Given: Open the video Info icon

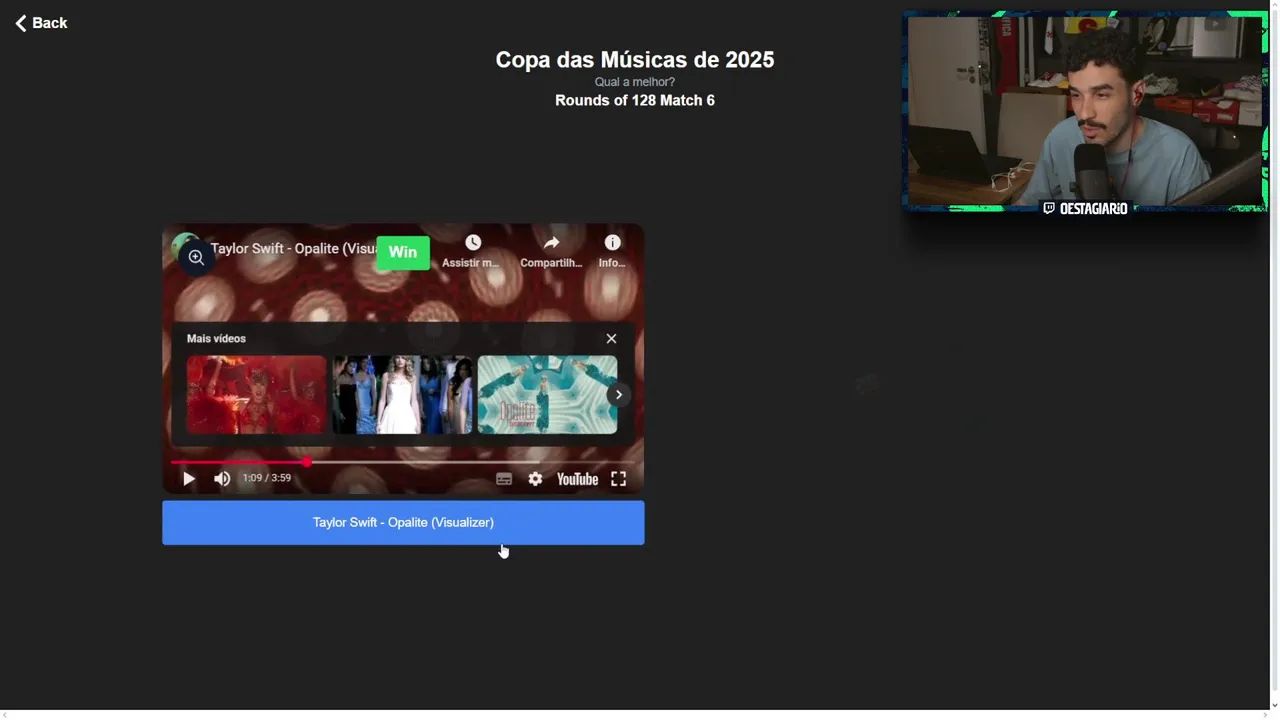Looking at the screenshot, I should pyautogui.click(x=612, y=243).
